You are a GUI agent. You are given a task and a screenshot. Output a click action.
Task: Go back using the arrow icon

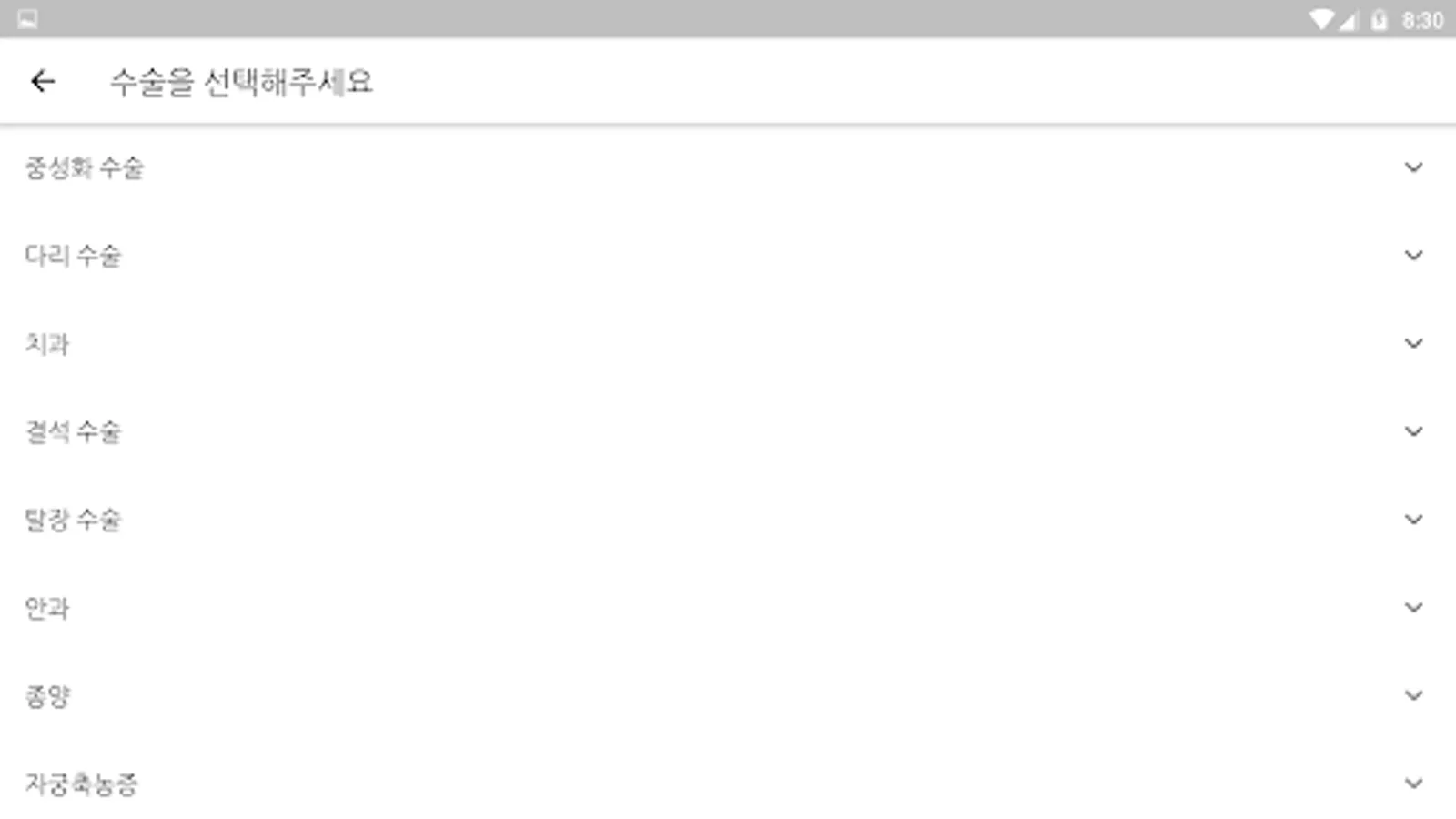coord(43,82)
